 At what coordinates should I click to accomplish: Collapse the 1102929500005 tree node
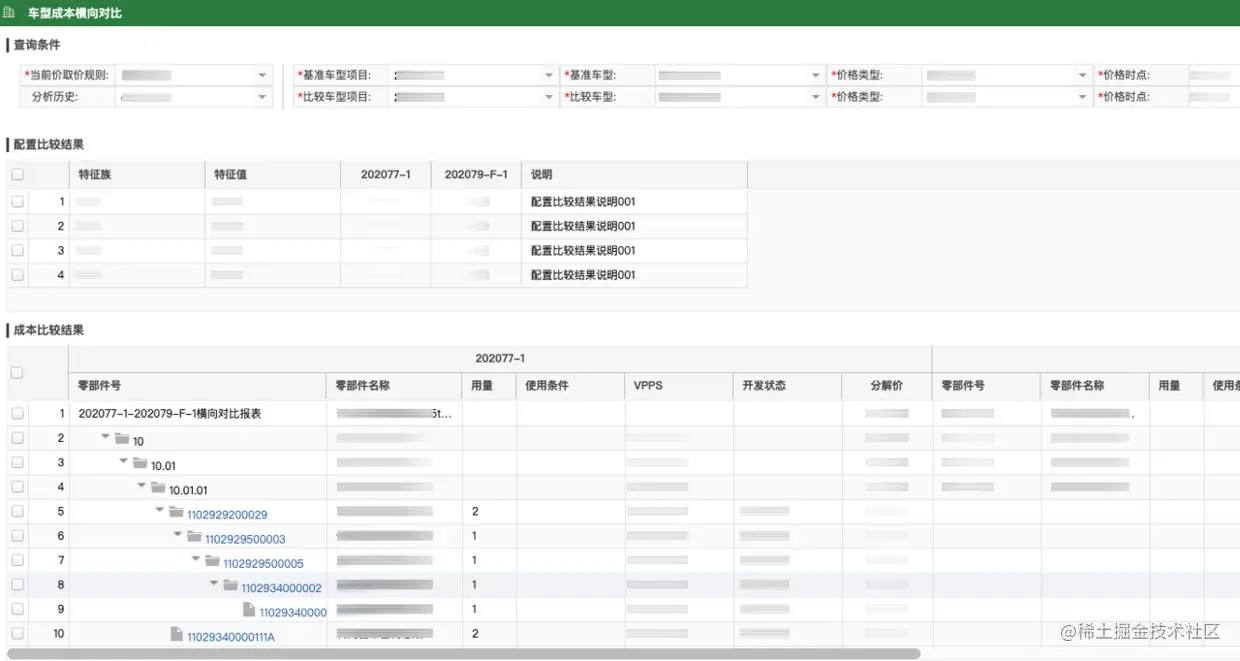click(x=196, y=560)
